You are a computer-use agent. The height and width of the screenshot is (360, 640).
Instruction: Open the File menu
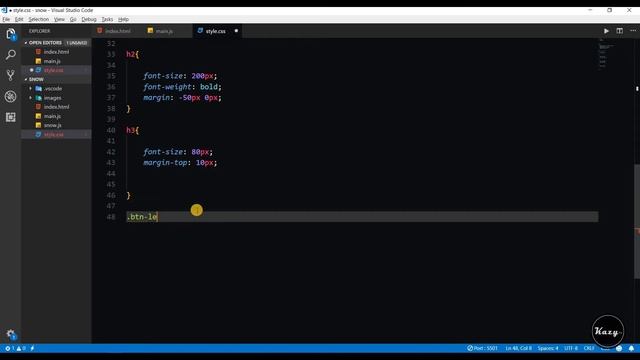[6, 19]
